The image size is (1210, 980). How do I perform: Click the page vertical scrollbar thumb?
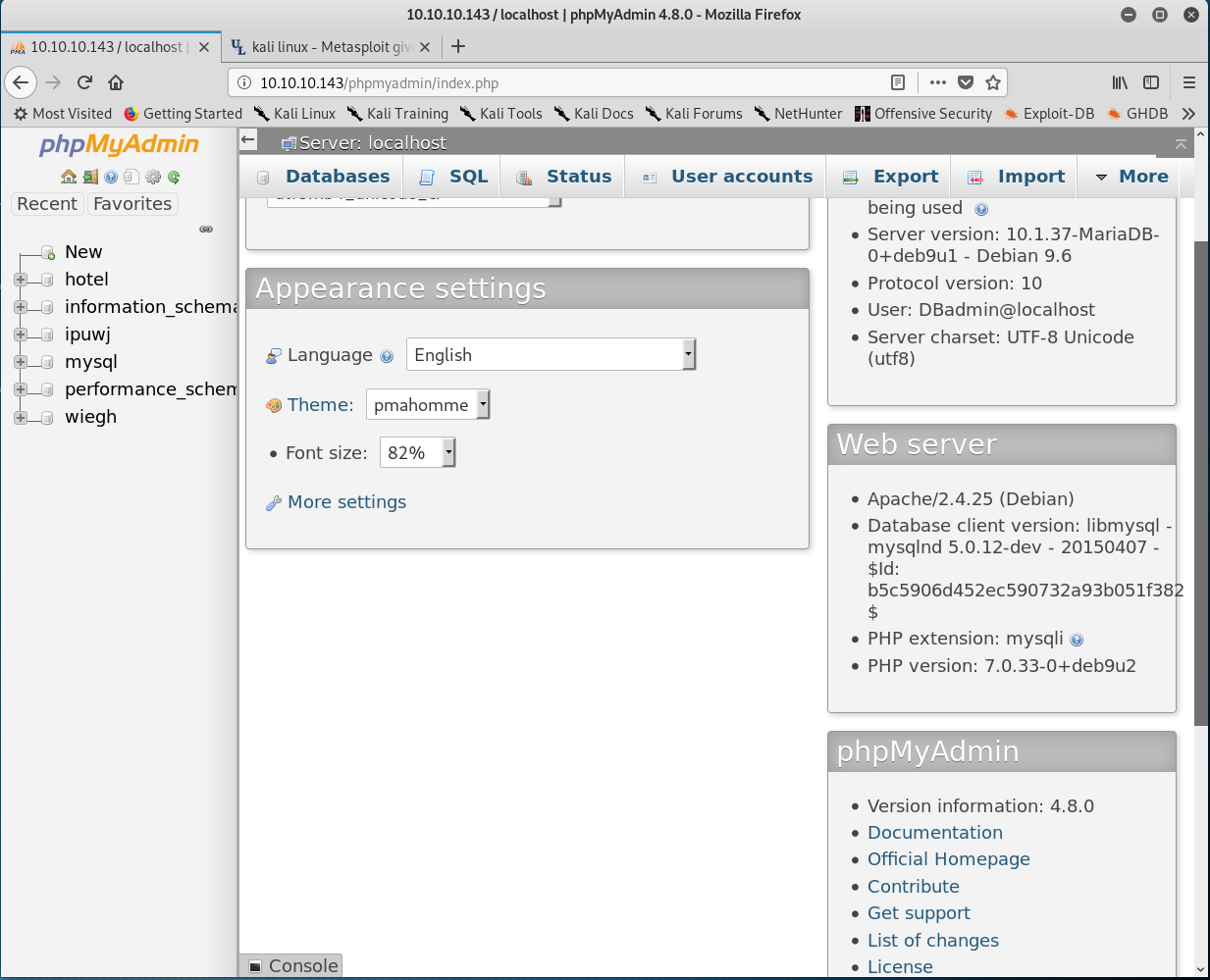pos(1201,483)
